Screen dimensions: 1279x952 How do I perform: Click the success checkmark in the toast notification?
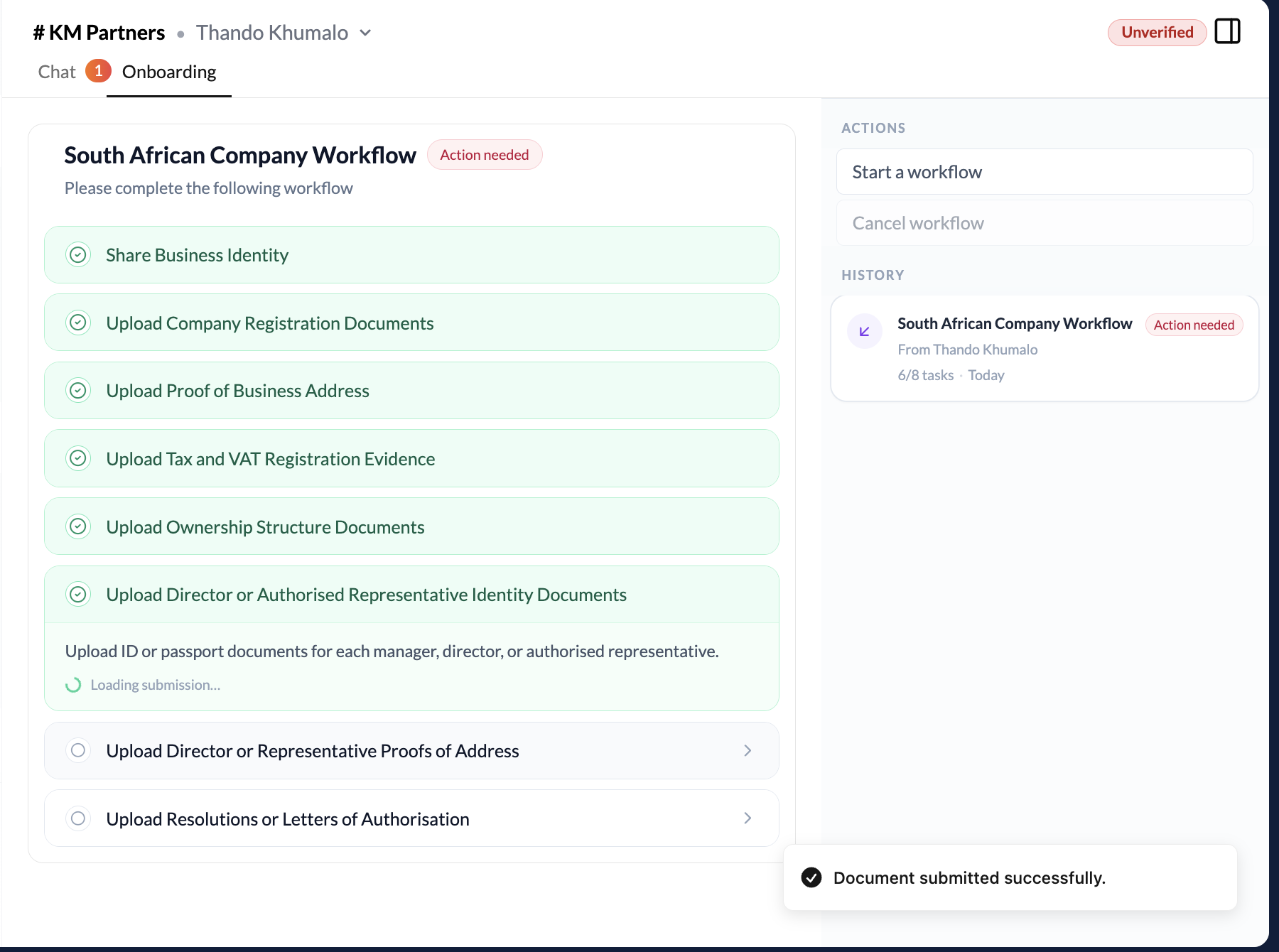(x=811, y=877)
